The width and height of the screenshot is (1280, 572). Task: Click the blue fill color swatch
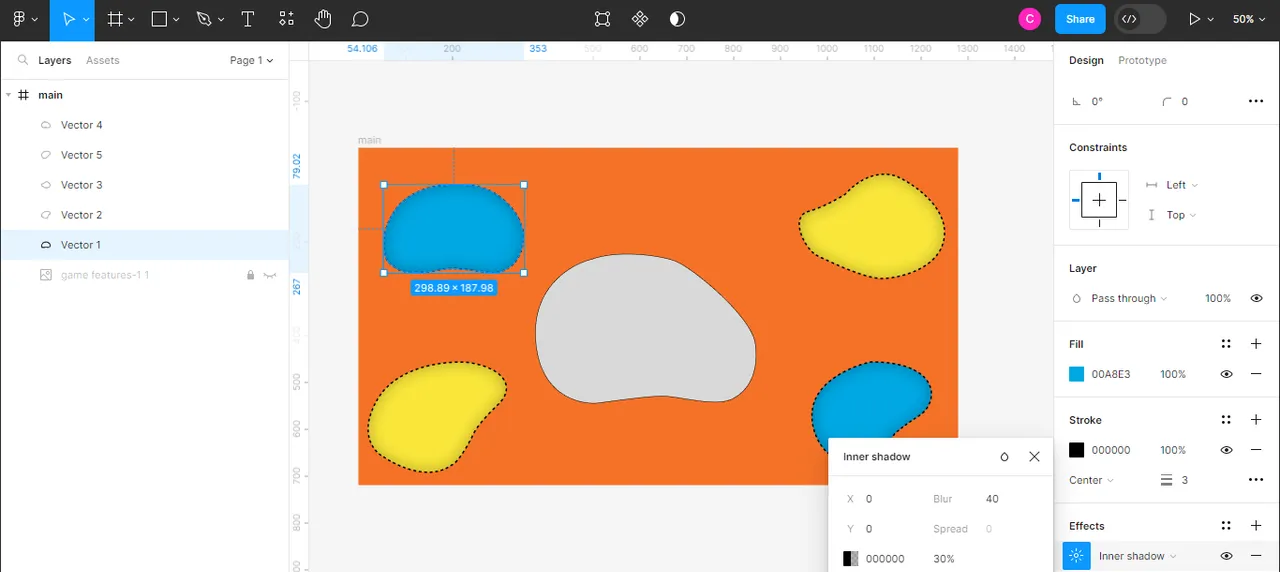[x=1076, y=374]
